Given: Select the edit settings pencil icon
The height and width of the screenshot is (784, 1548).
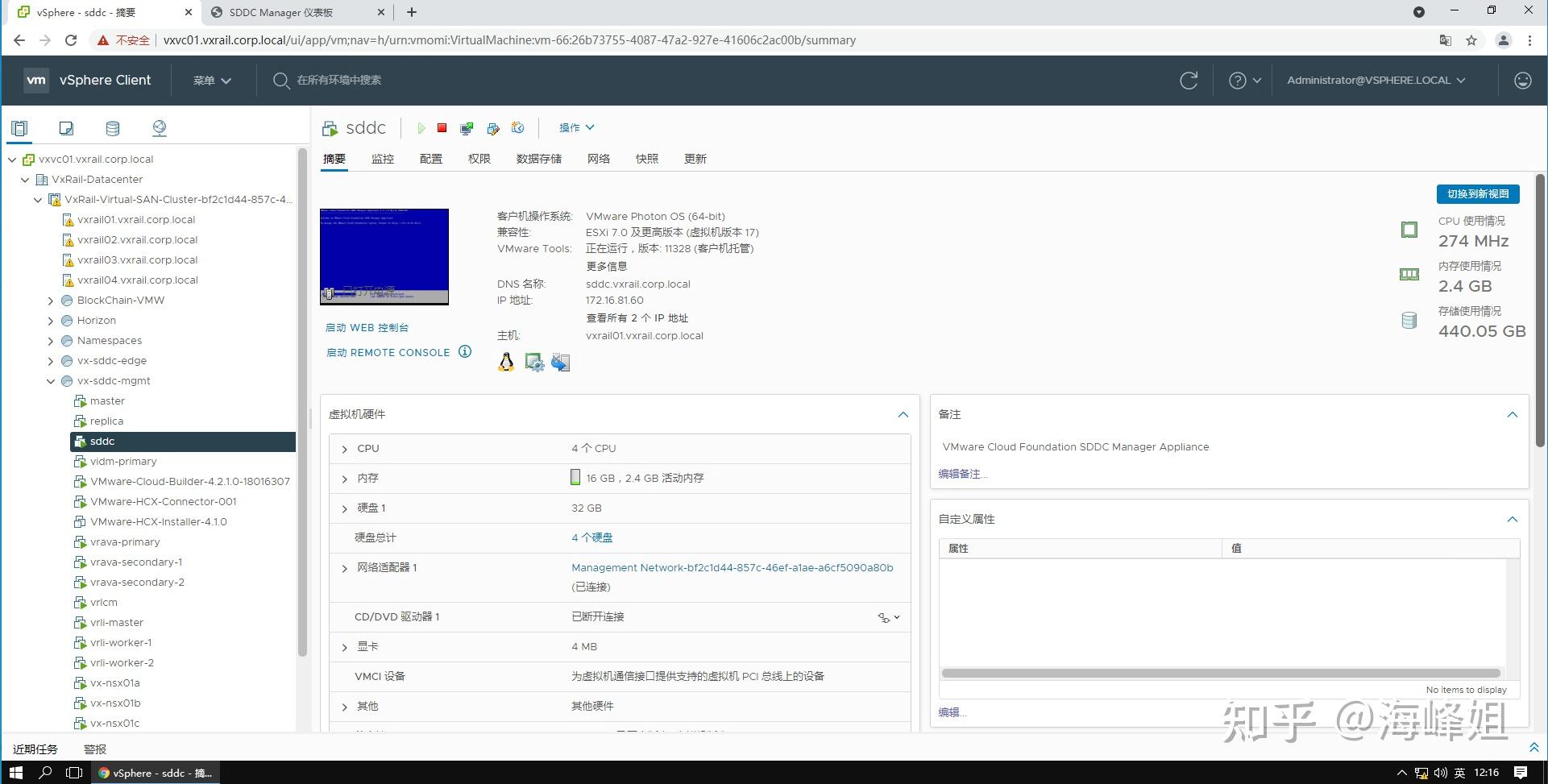Looking at the screenshot, I should click(492, 127).
